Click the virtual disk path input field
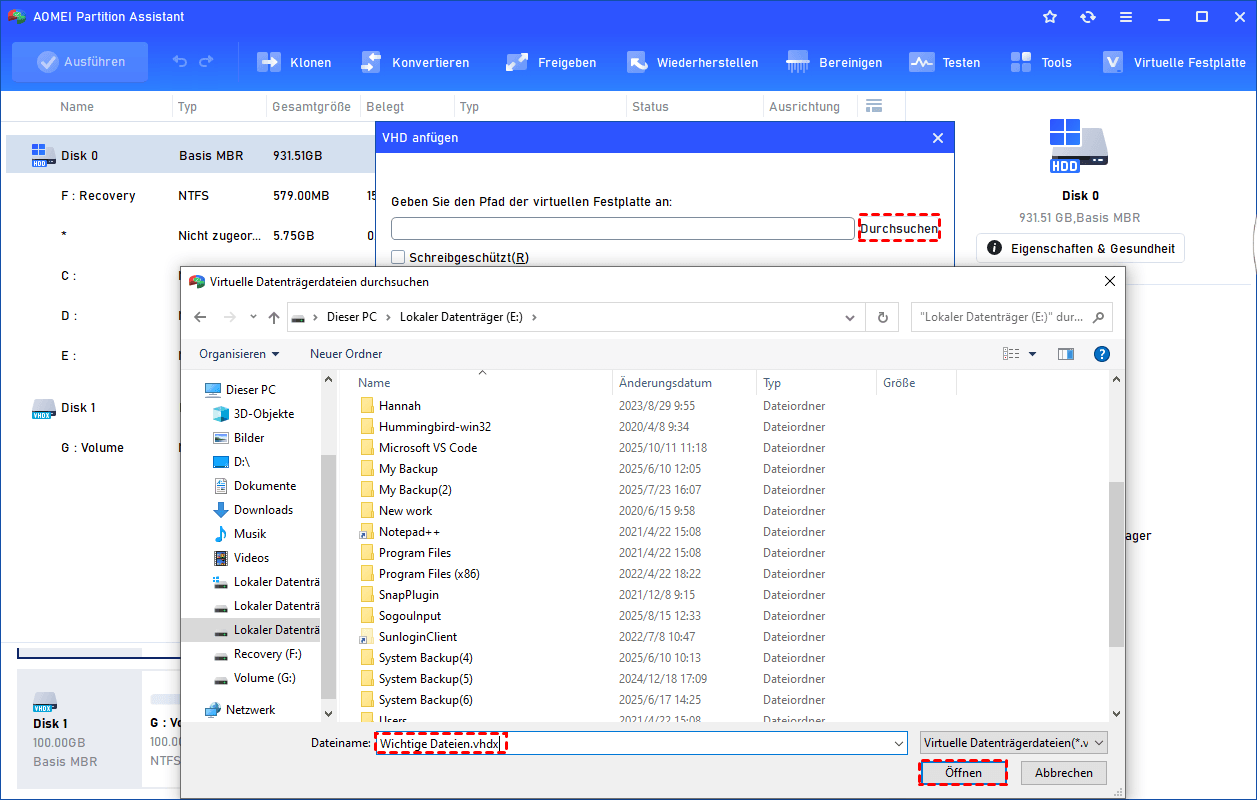This screenshot has height=800, width=1257. (x=623, y=229)
